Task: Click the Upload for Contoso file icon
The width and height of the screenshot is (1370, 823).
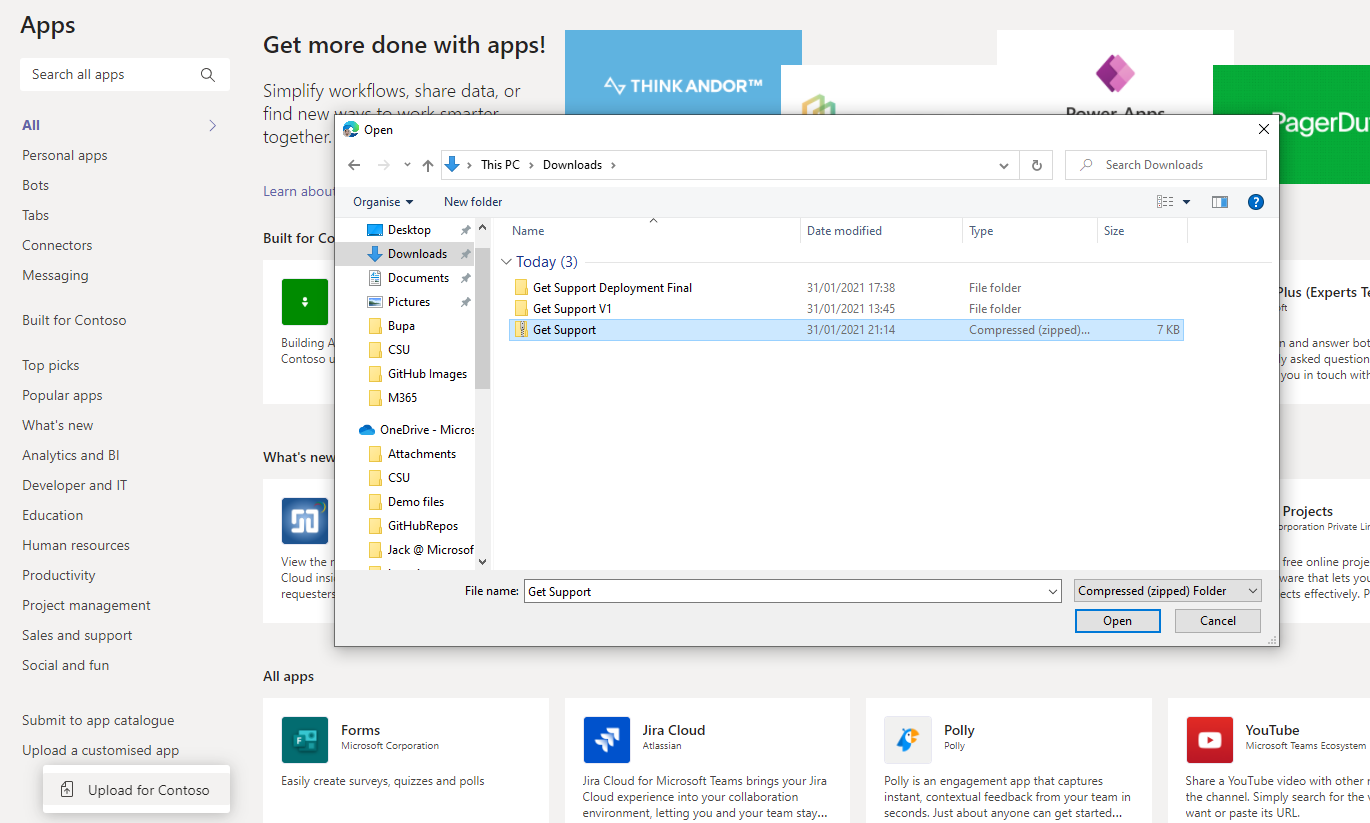Action: (x=67, y=790)
